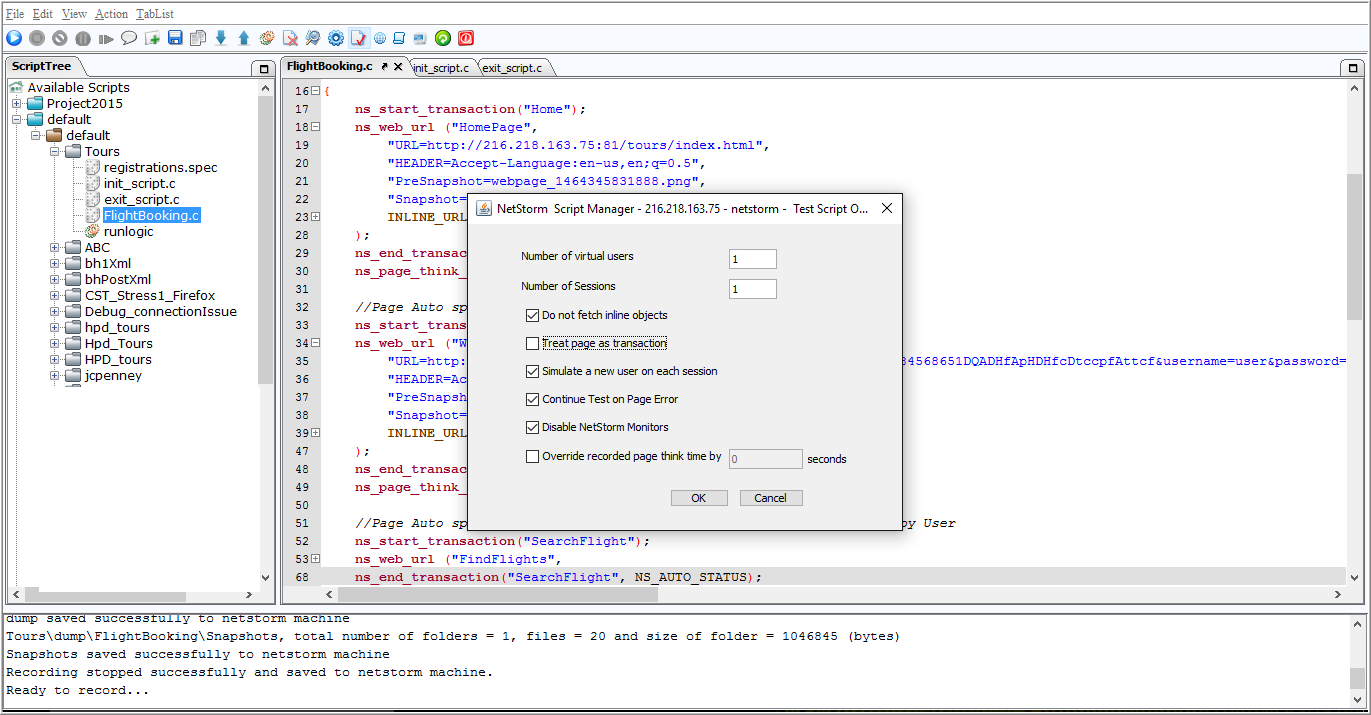This screenshot has width=1371, height=715.
Task: Collapse the code fold at line 18
Action: [315, 127]
